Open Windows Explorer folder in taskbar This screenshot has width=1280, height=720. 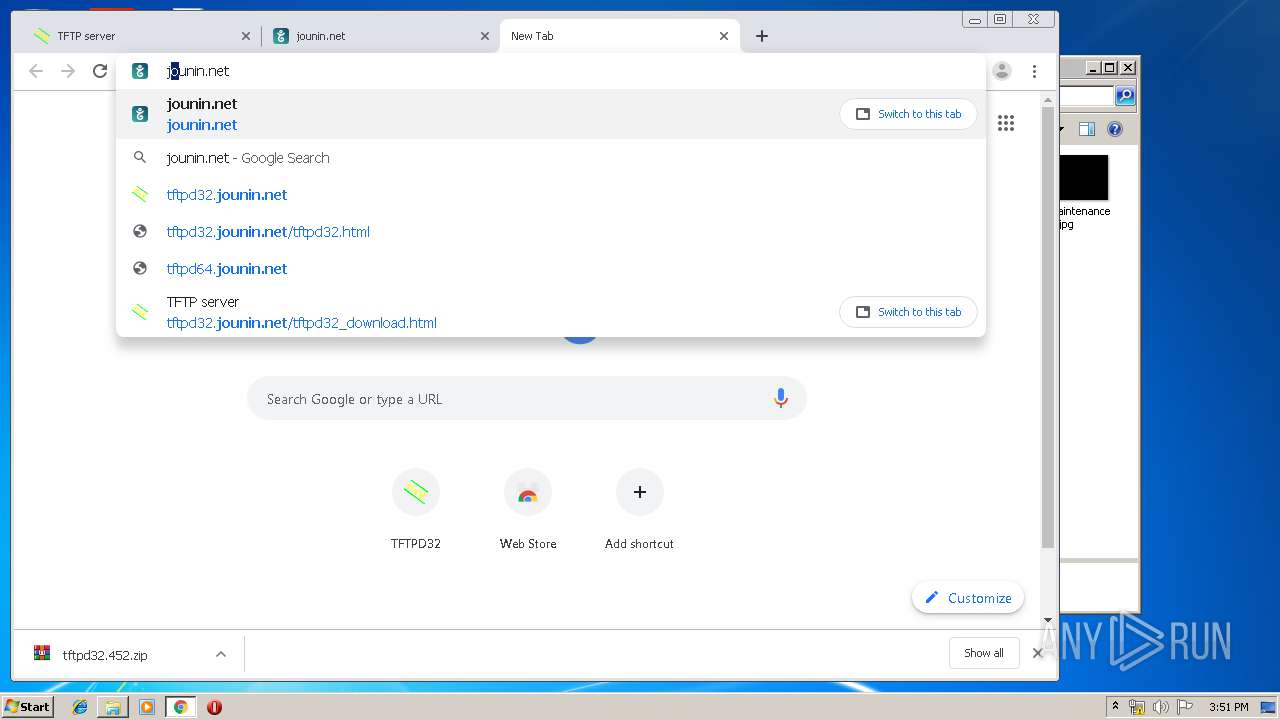click(x=113, y=707)
